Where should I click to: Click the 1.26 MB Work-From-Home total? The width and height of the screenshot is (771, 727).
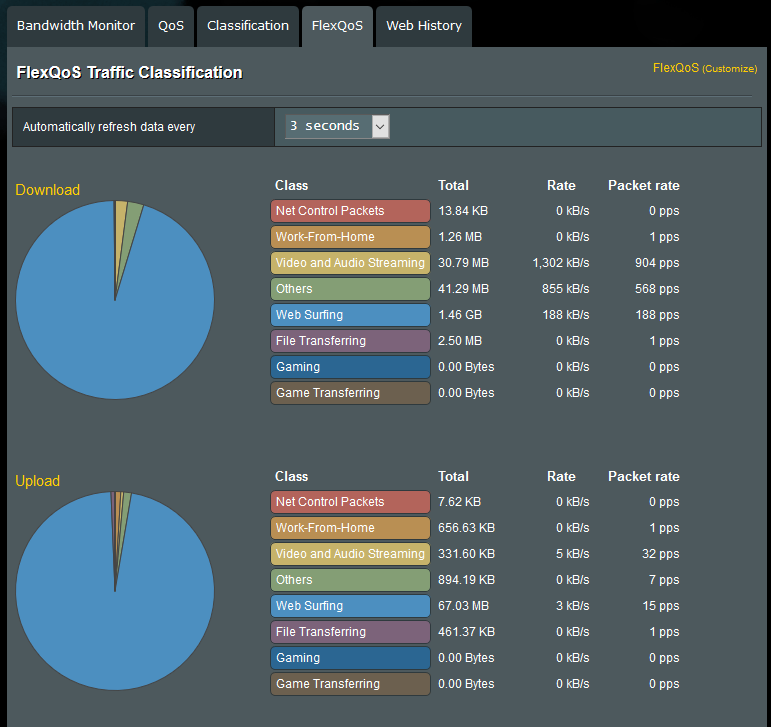(460, 237)
